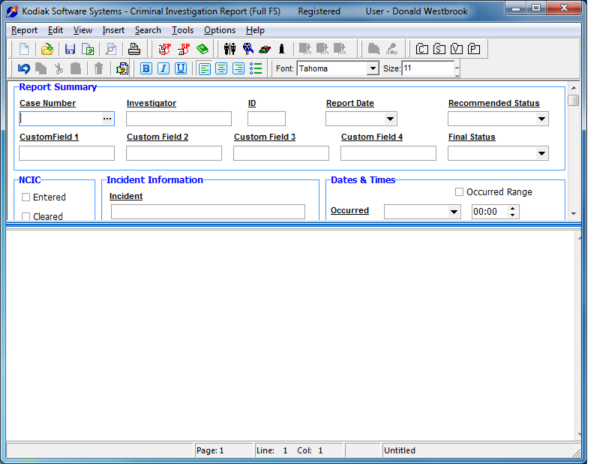This screenshot has width=600, height=464.
Task: Enable the Occurred Range checkbox
Action: point(459,192)
